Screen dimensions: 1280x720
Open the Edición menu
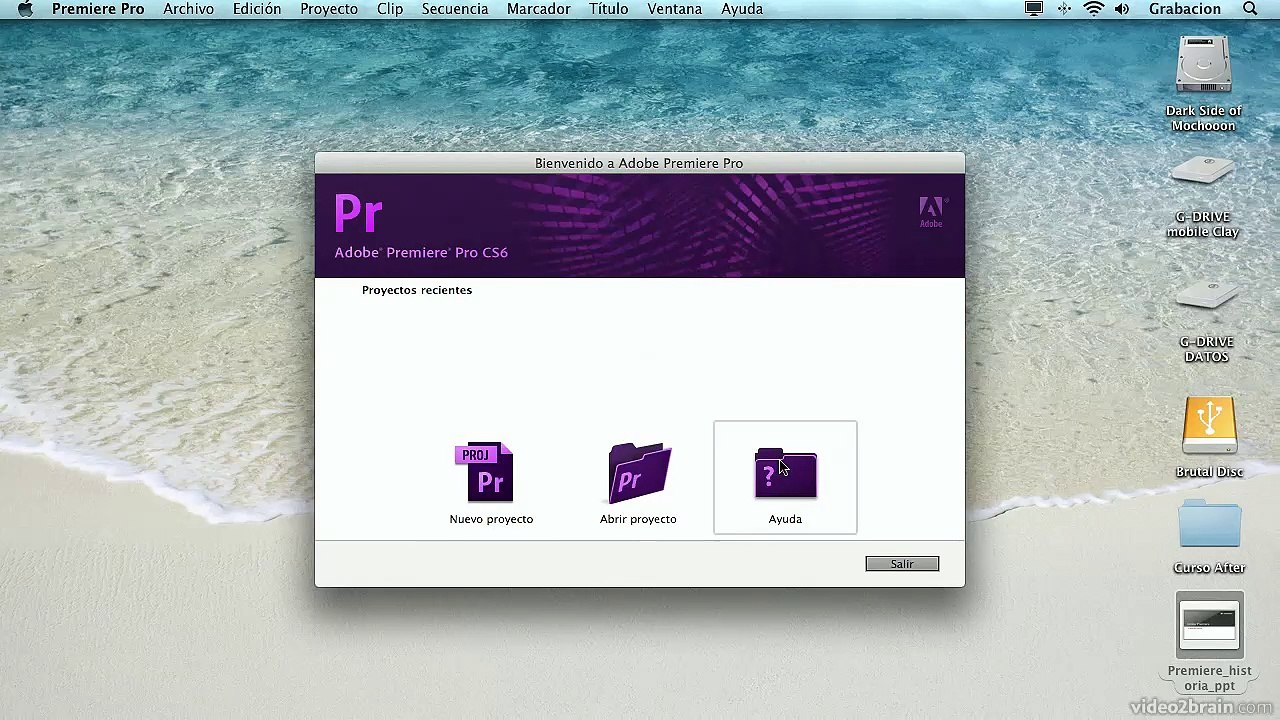point(257,9)
